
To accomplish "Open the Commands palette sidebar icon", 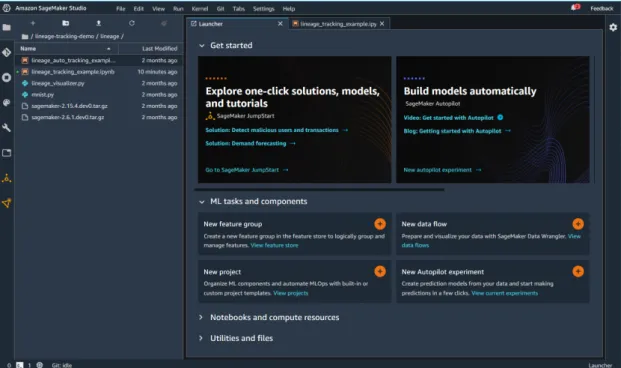I will tap(7, 103).
